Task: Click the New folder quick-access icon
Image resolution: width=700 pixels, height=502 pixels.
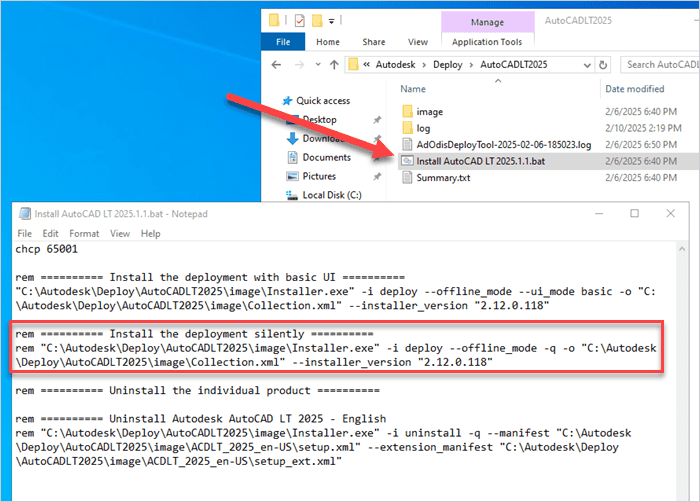Action: [317, 21]
